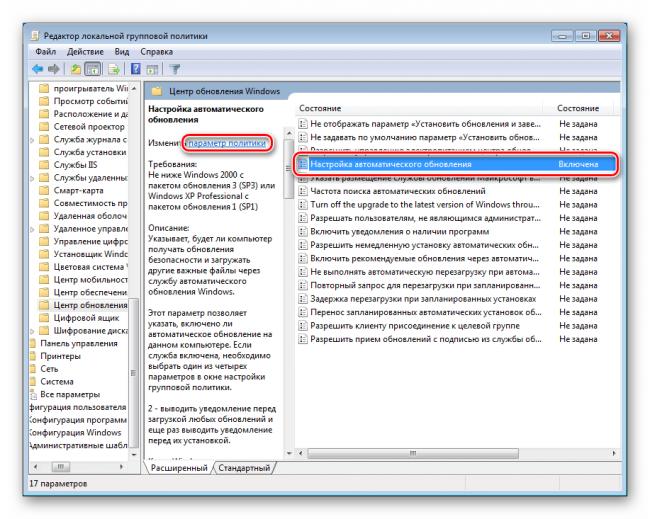Click the параметр политики link
Viewport: 650px width, 519px height.
pyautogui.click(x=227, y=143)
